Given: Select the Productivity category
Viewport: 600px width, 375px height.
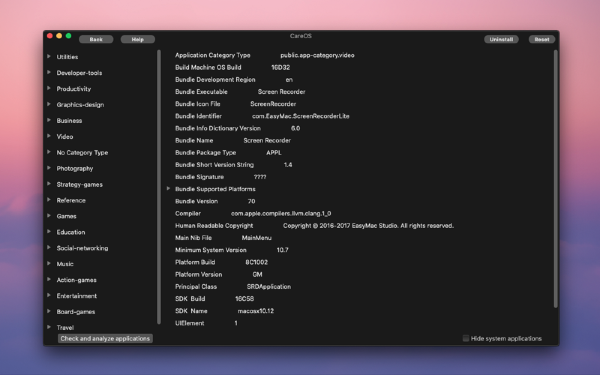Looking at the screenshot, I should (x=74, y=89).
